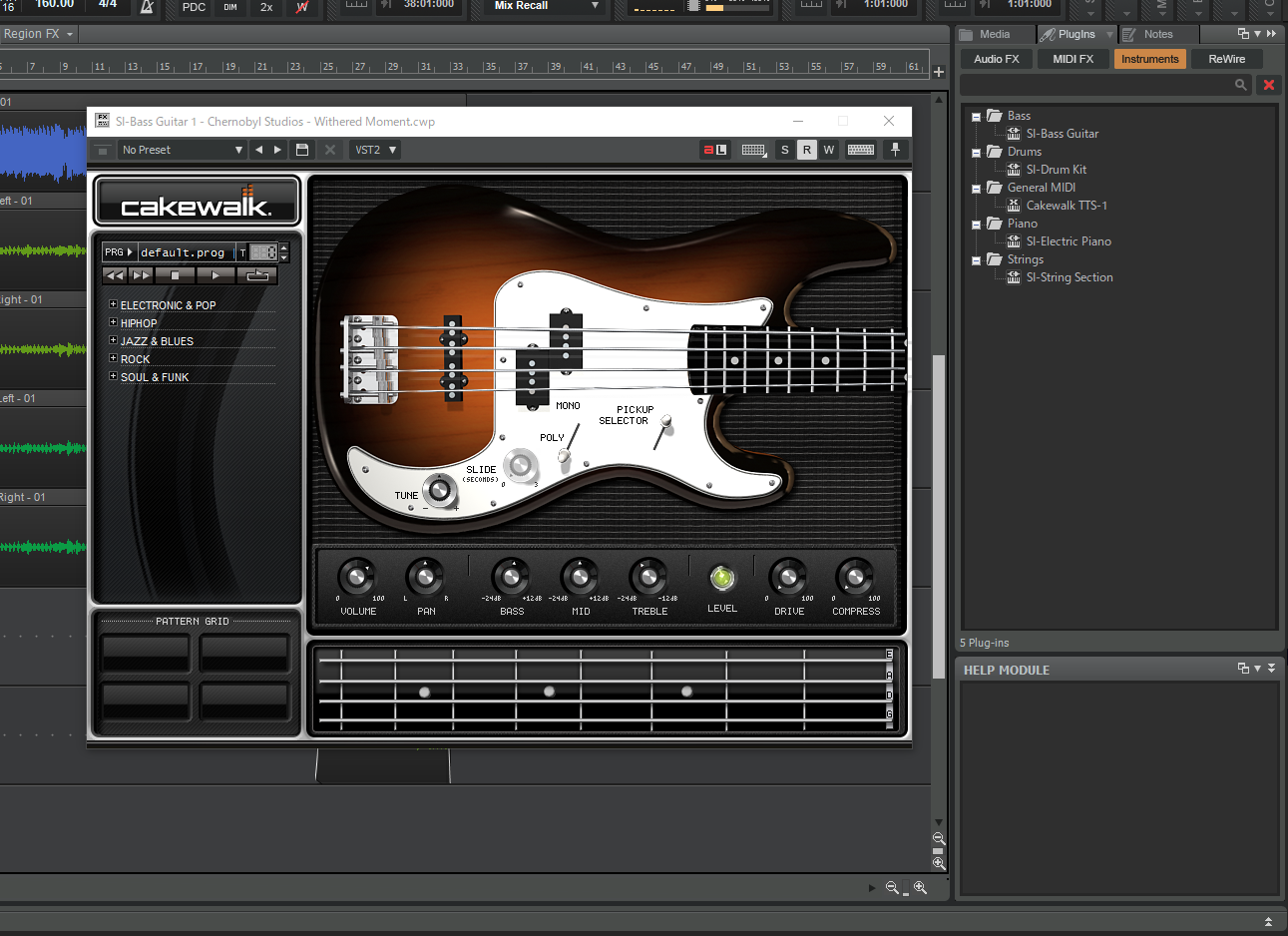Toggle the automation Write (W) button
This screenshot has height=936, width=1288.
point(829,150)
